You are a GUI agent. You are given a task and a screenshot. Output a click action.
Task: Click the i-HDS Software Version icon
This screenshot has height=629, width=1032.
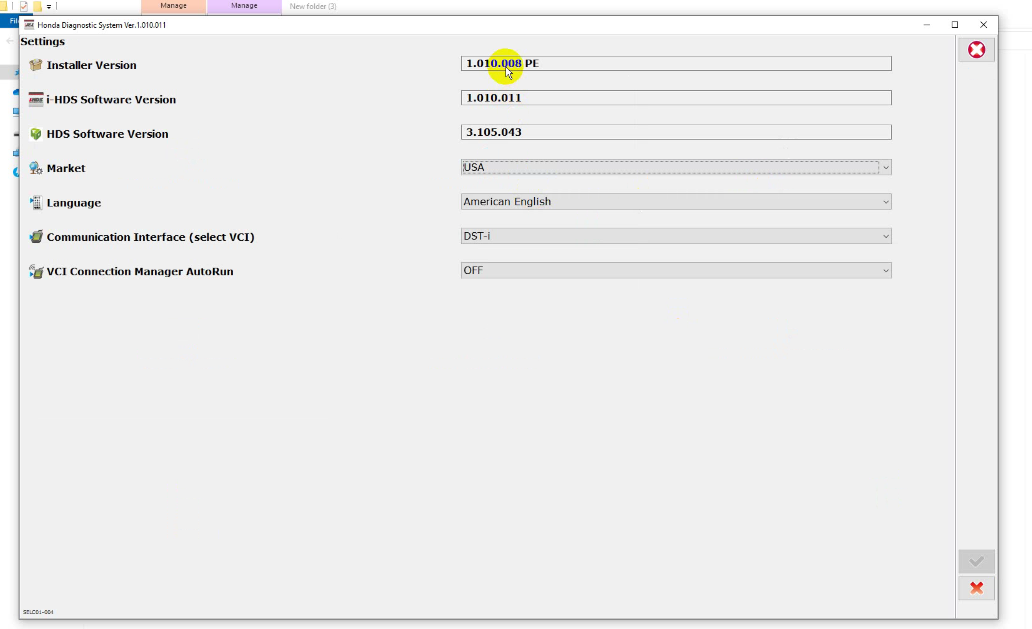(x=36, y=99)
